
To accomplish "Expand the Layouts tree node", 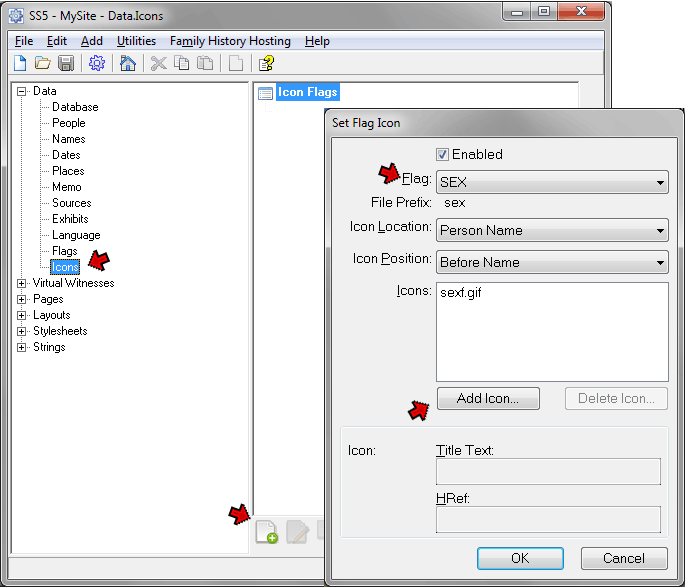I will [21, 315].
